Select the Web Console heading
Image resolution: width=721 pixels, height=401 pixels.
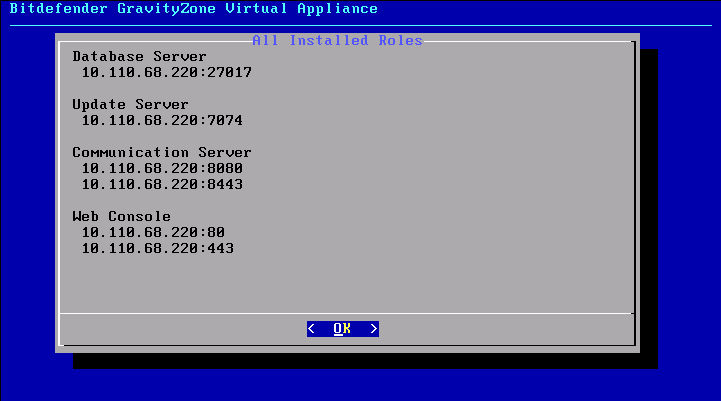[x=121, y=217]
